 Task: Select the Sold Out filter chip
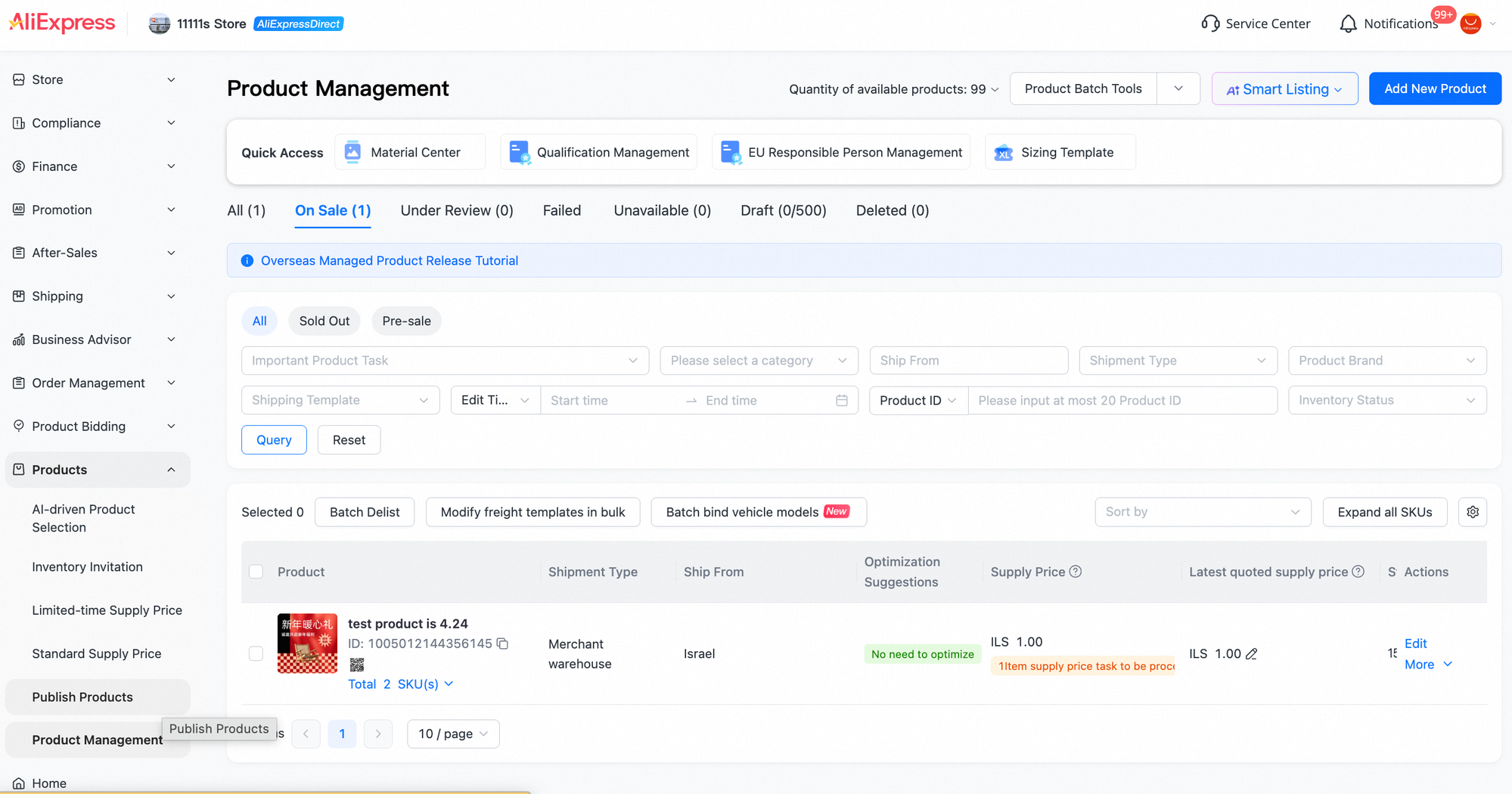click(x=324, y=321)
